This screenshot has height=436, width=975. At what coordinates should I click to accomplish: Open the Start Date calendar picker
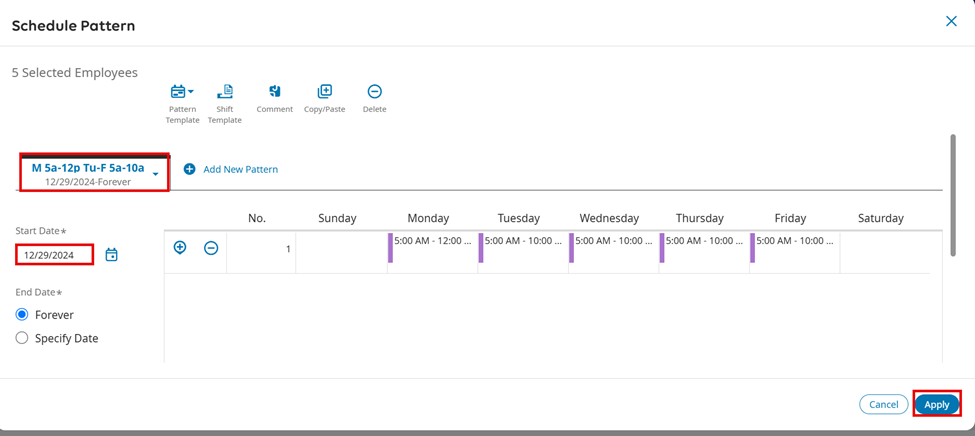pyautogui.click(x=112, y=255)
